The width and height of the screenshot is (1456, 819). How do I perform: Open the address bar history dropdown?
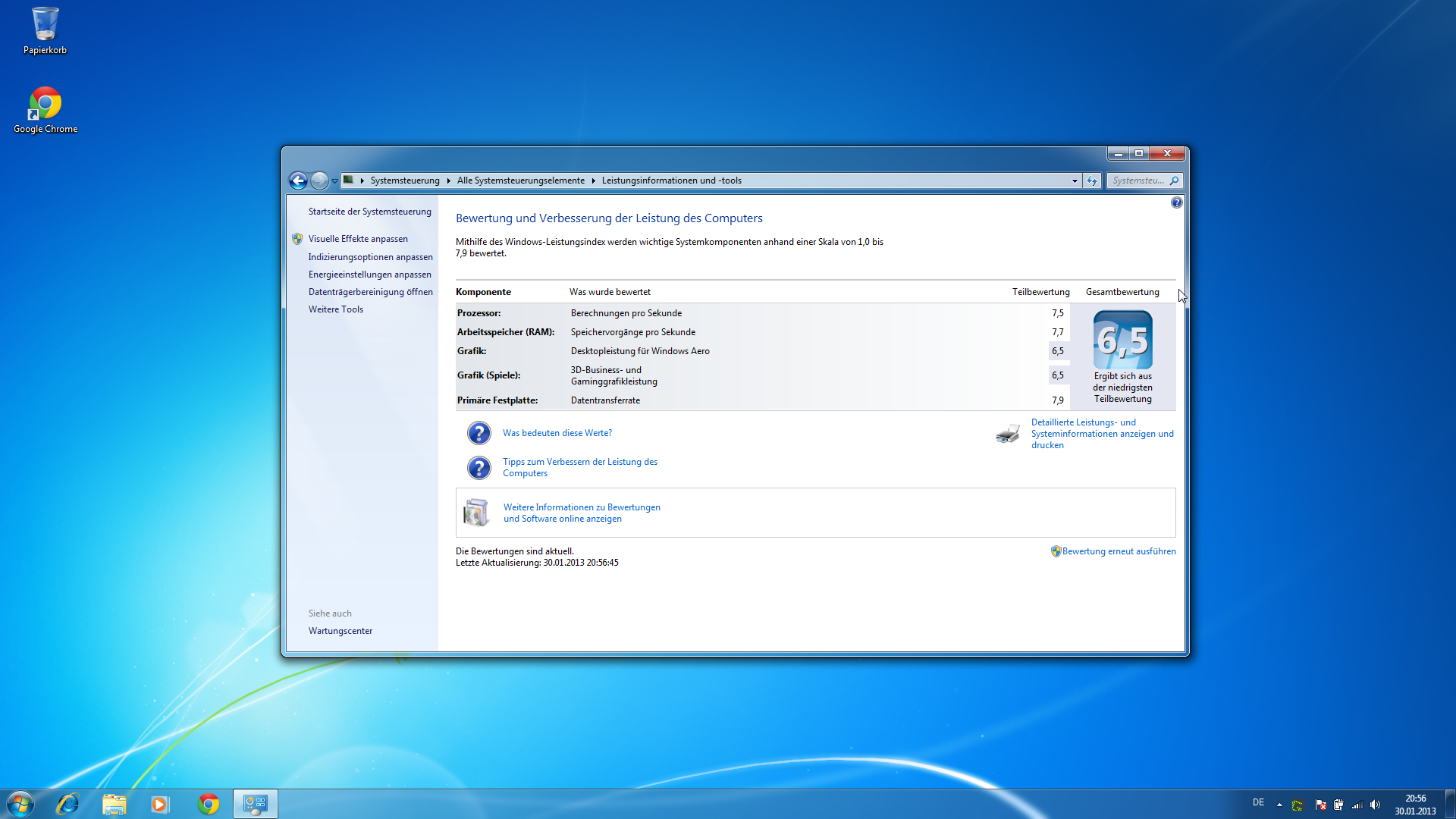pyautogui.click(x=1075, y=180)
